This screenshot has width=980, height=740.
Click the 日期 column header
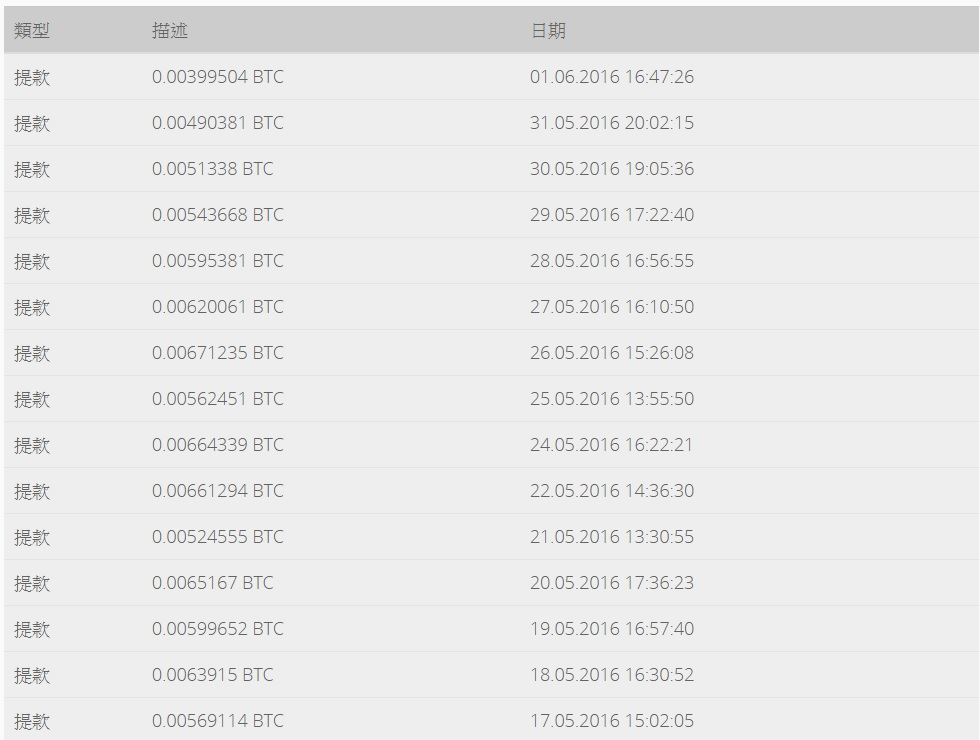548,31
